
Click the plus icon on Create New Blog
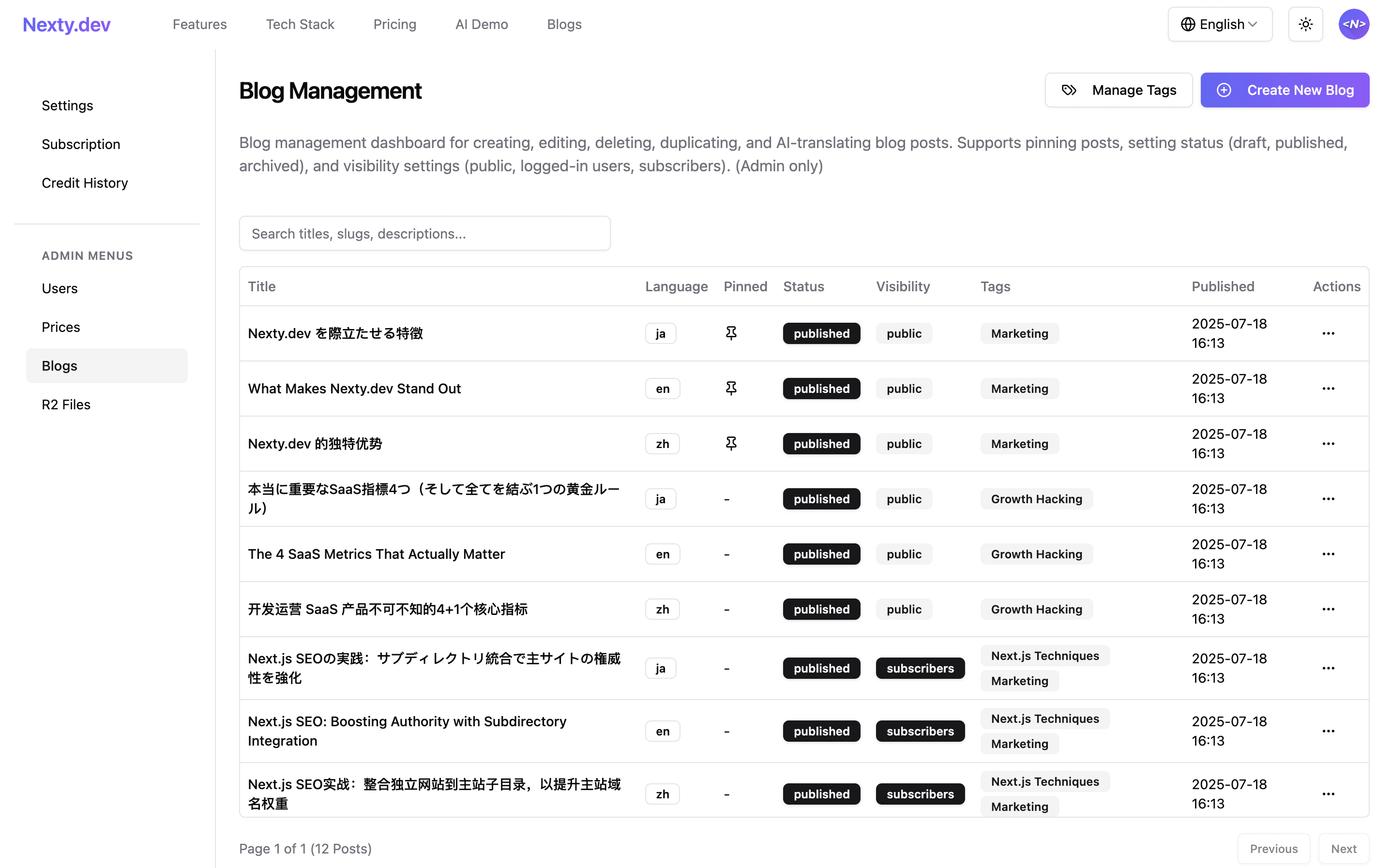coord(1225,90)
